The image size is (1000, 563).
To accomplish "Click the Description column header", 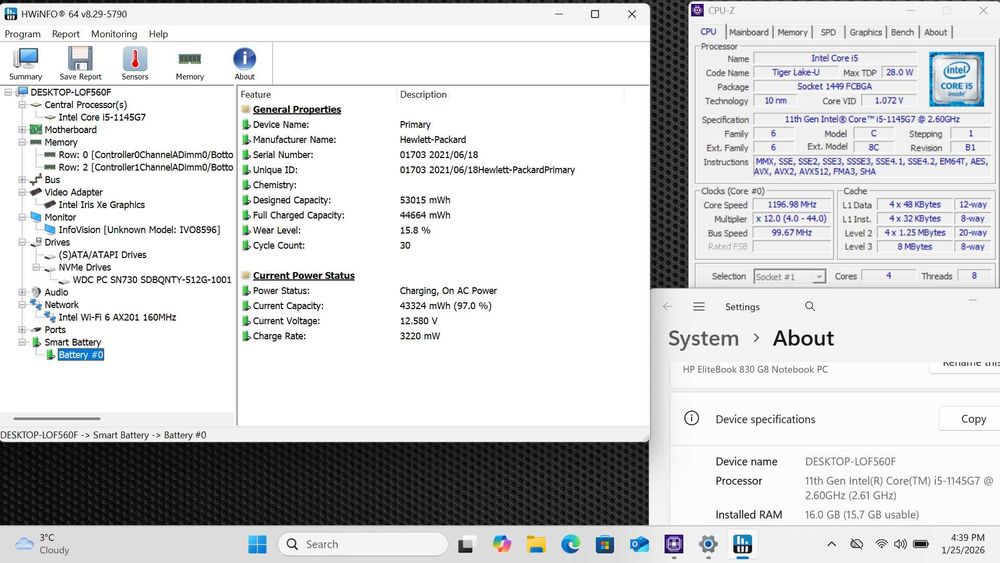I will (423, 94).
